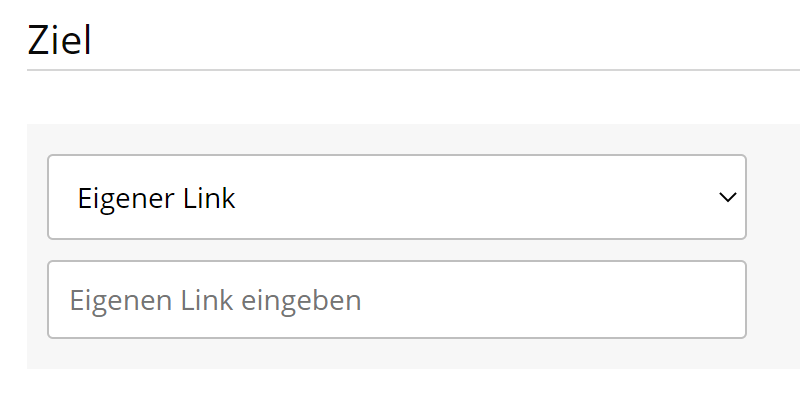Click the gray panel below Ziel
800x394 pixels.
[x=413, y=246]
